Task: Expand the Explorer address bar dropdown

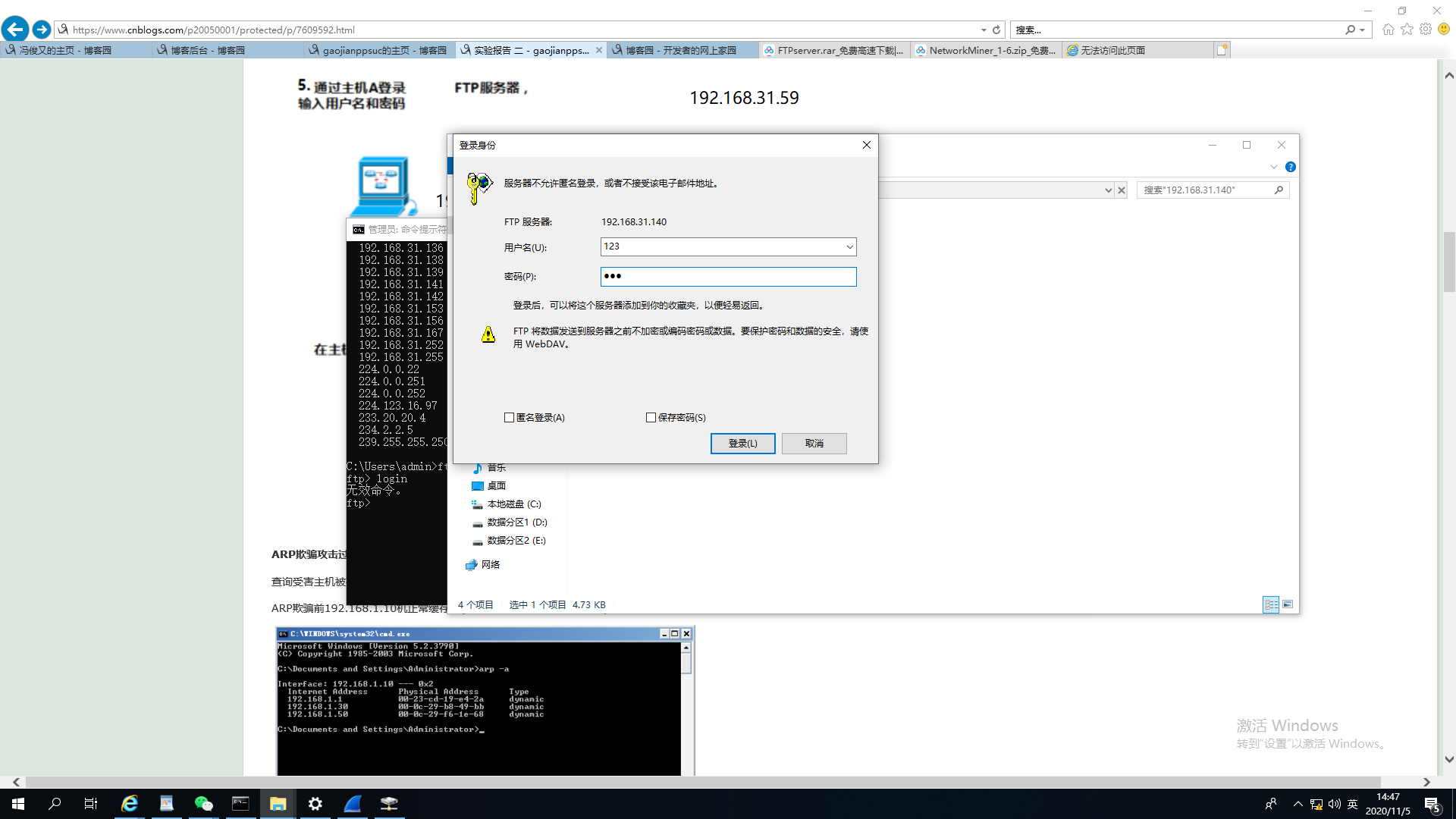Action: click(x=1108, y=190)
